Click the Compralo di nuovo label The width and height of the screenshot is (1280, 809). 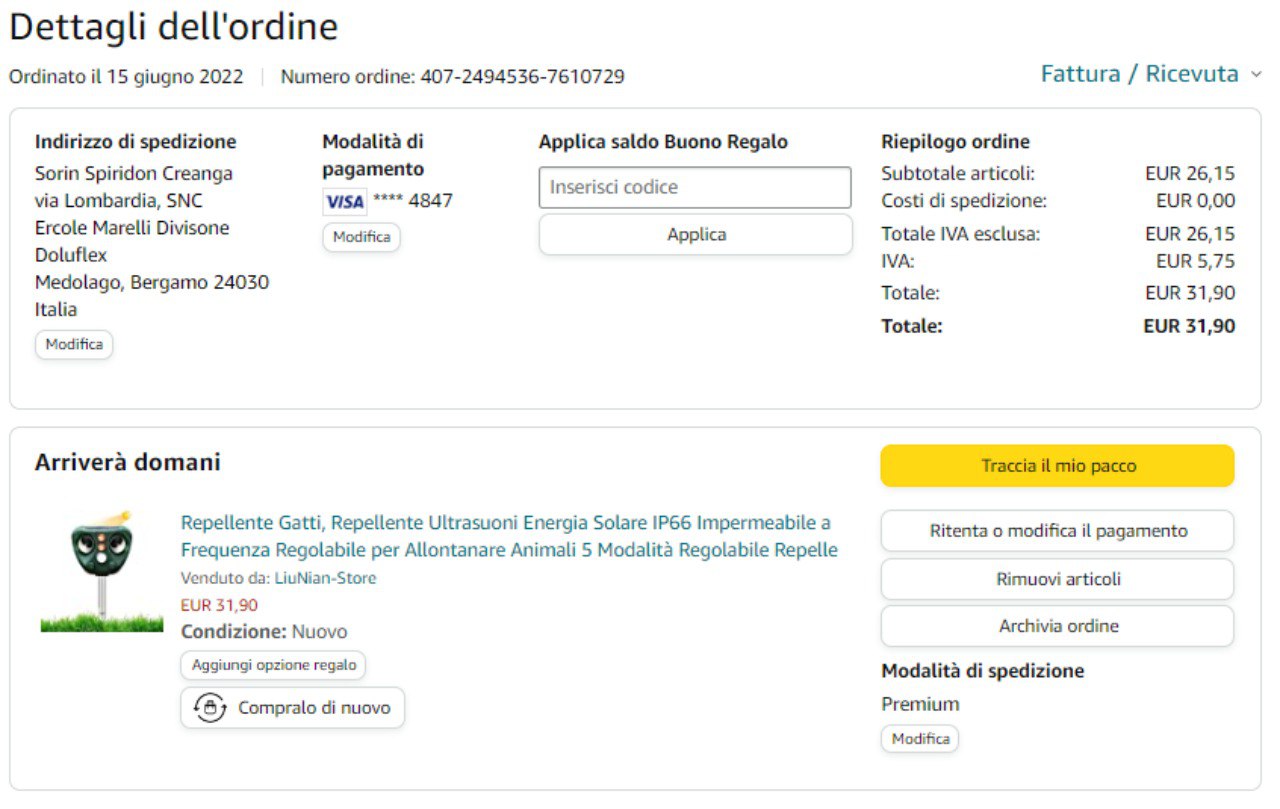[314, 708]
